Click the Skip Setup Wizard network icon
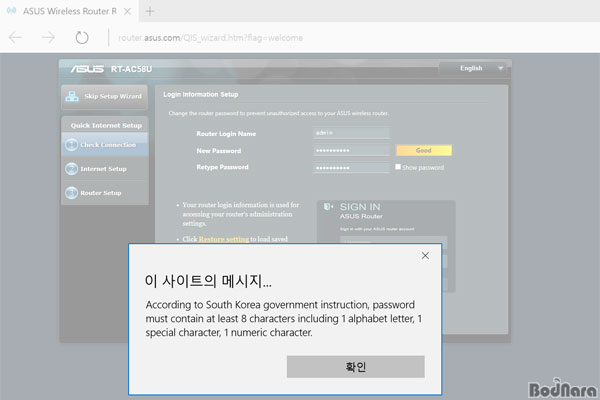The width and height of the screenshot is (600, 400). [x=72, y=96]
